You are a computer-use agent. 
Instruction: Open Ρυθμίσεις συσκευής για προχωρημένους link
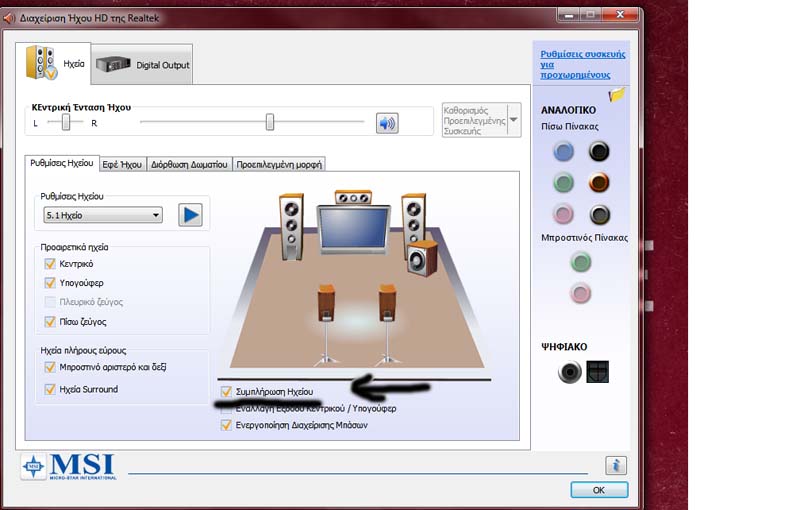coord(583,64)
